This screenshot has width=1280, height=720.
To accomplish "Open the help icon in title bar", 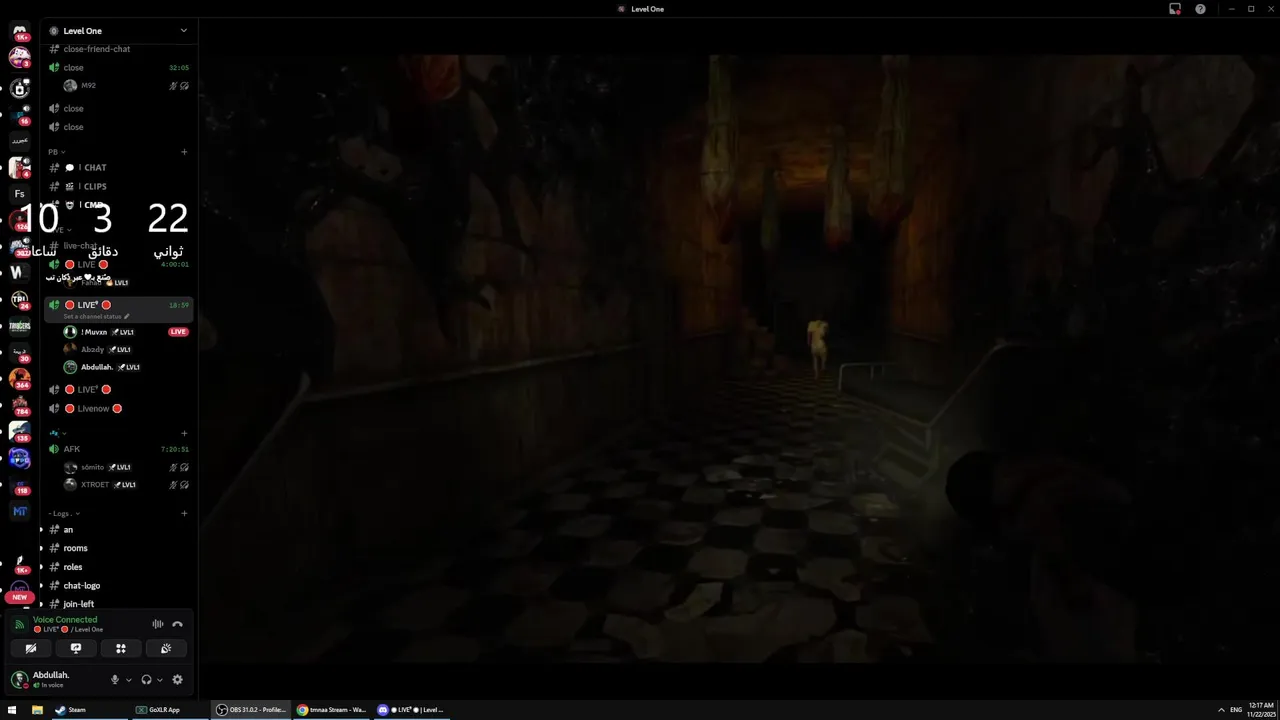I will click(1200, 9).
